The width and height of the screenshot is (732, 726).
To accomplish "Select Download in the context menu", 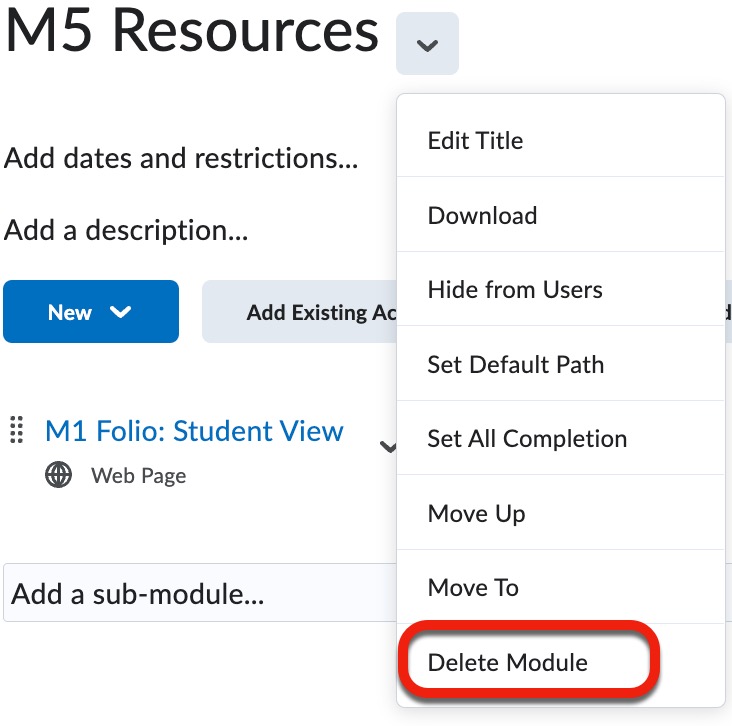I will (482, 215).
